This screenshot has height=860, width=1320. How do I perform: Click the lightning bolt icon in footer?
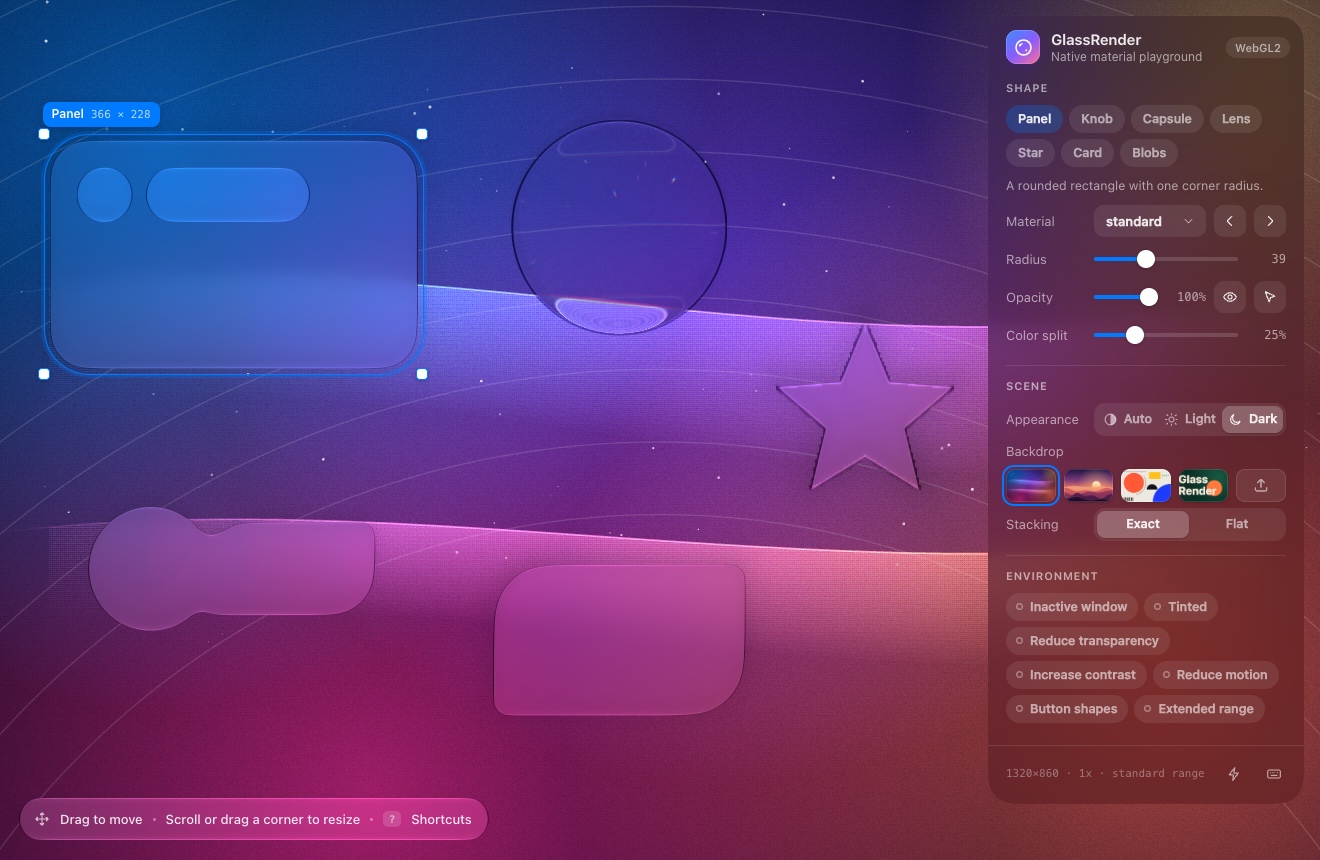pyautogui.click(x=1234, y=774)
